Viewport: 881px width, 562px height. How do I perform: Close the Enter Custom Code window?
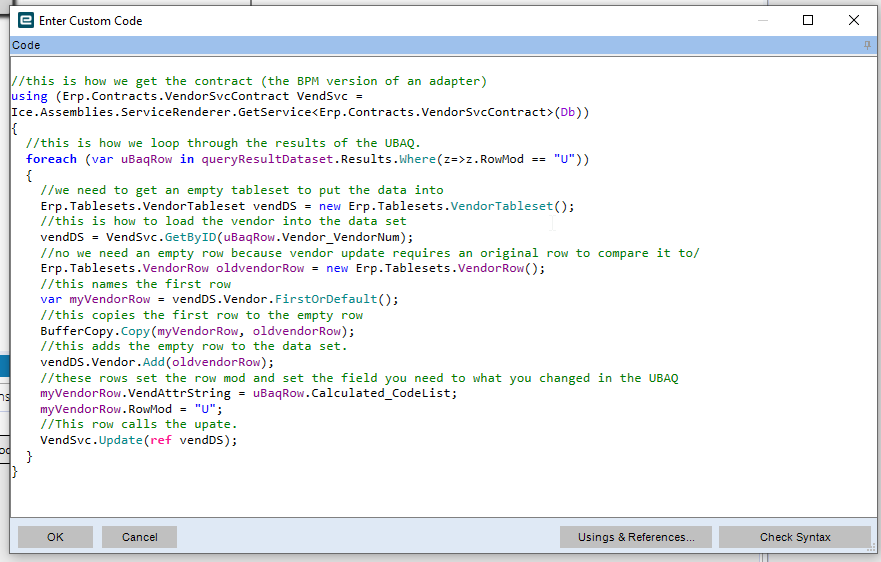coord(853,20)
